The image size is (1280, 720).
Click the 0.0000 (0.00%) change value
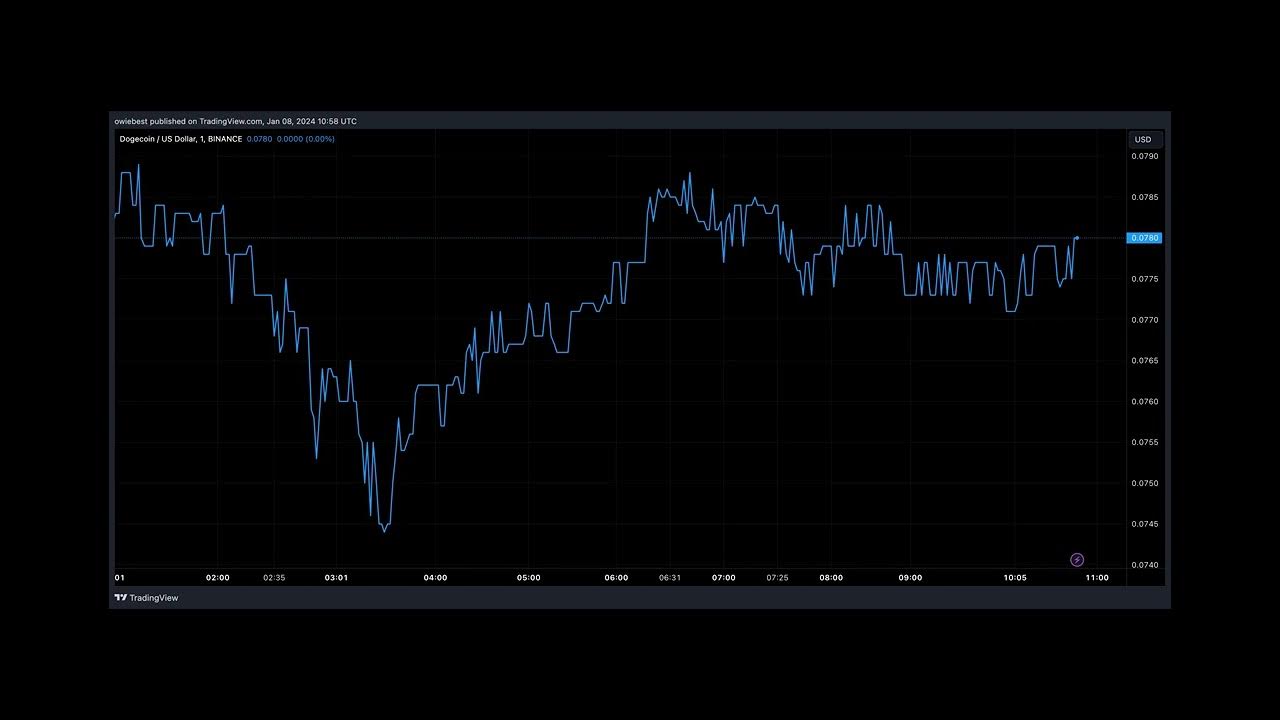click(306, 139)
